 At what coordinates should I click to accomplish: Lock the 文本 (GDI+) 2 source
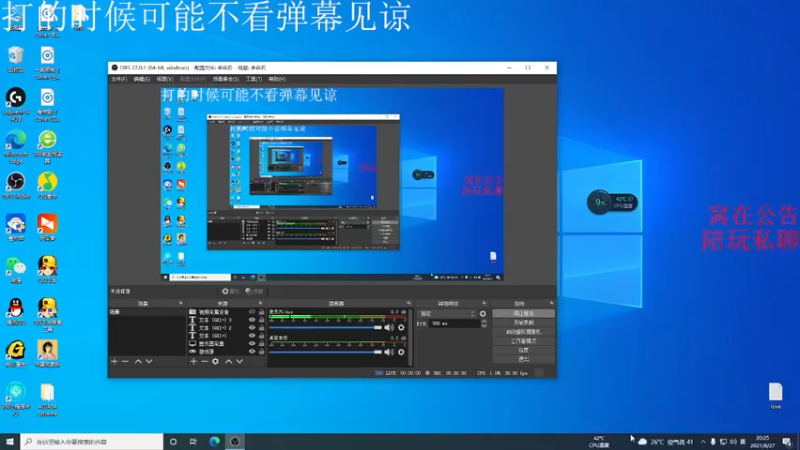tap(261, 328)
